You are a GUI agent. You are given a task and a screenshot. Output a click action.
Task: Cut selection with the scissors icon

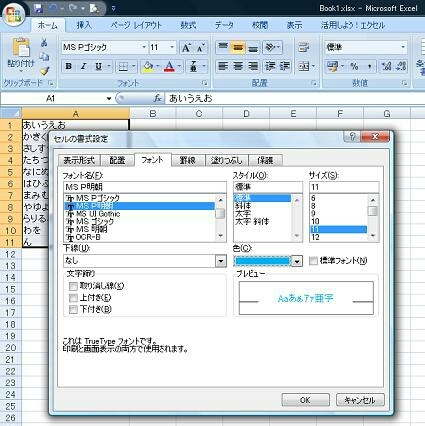click(x=44, y=42)
